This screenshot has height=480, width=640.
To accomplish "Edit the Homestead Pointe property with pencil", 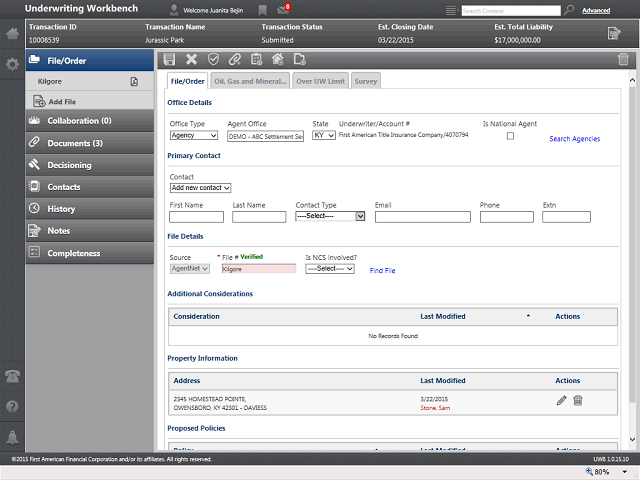I will point(562,400).
